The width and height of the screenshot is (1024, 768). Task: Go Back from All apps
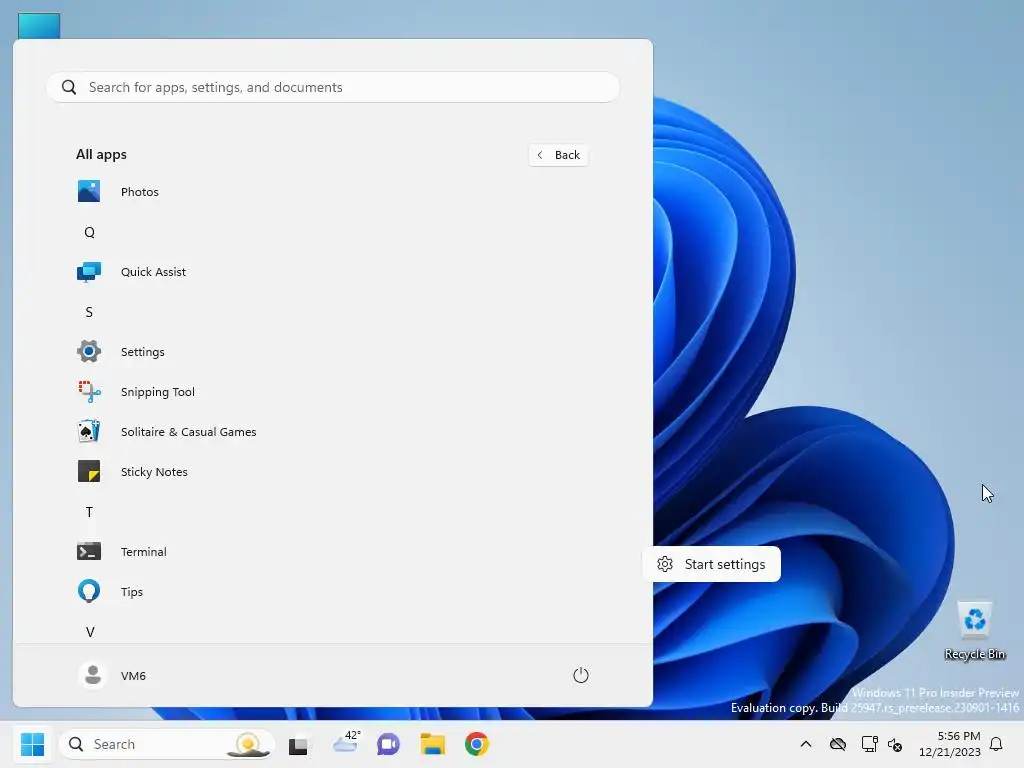[x=558, y=155]
